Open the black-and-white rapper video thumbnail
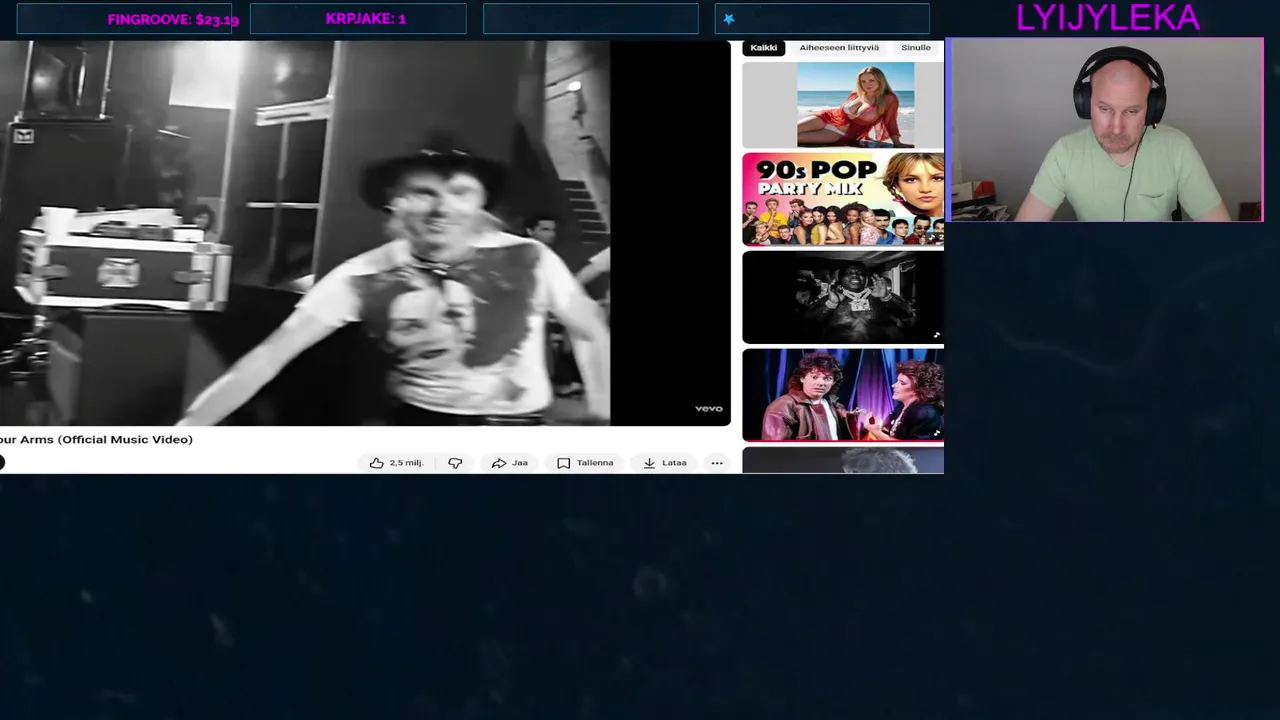 point(843,297)
